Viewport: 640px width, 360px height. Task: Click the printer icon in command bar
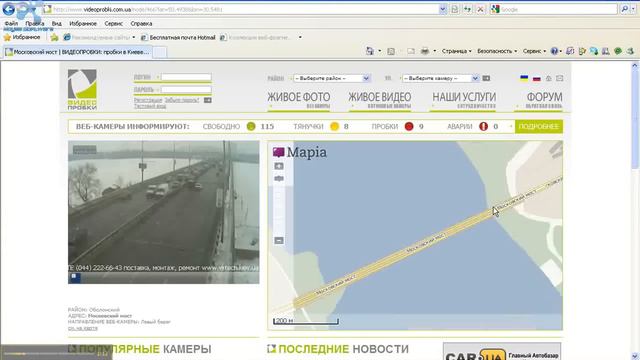424,51
